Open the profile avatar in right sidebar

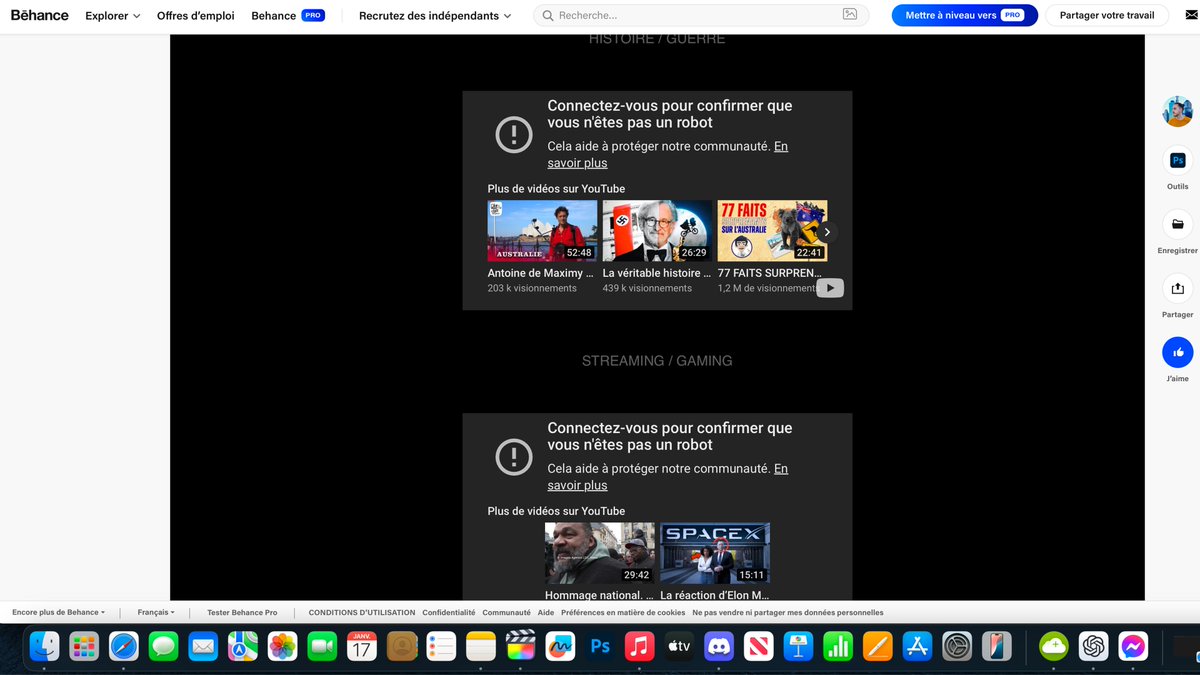click(x=1177, y=111)
